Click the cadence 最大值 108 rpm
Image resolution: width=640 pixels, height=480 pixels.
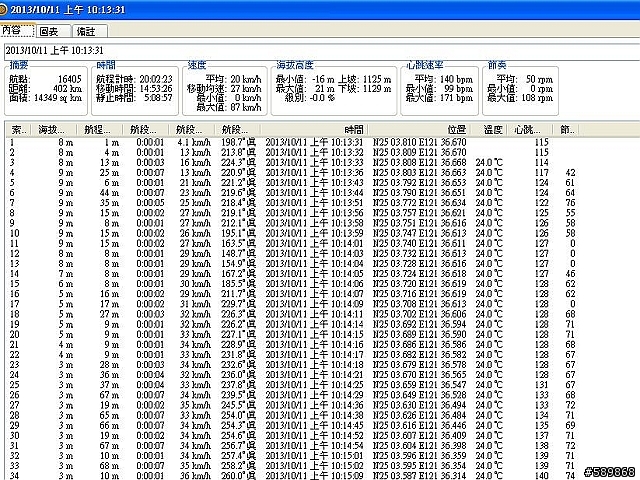click(x=537, y=98)
